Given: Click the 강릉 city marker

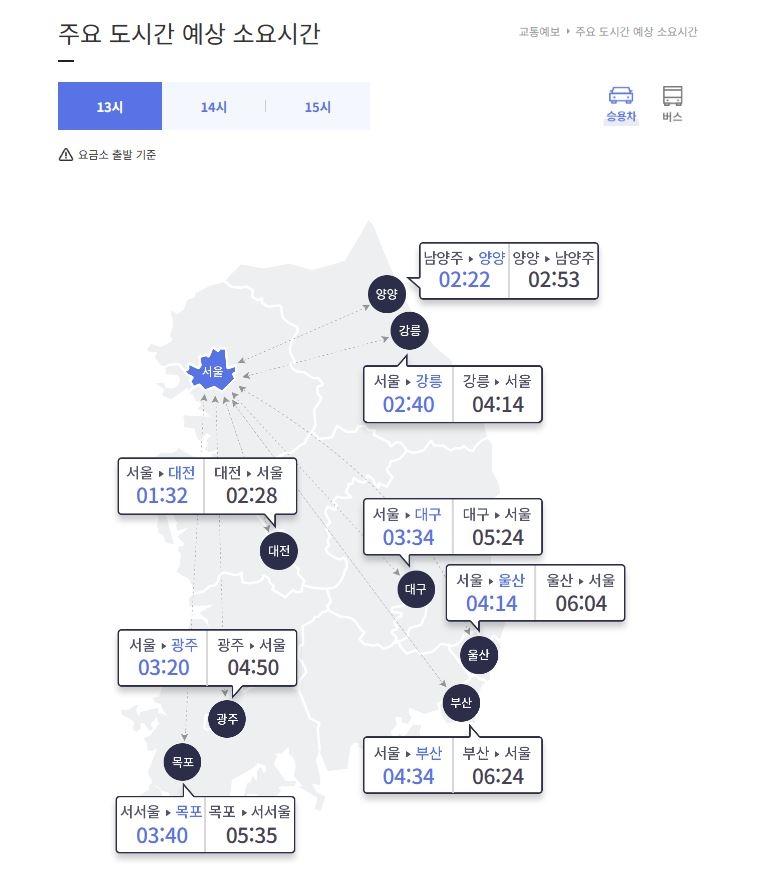Looking at the screenshot, I should click(x=410, y=330).
